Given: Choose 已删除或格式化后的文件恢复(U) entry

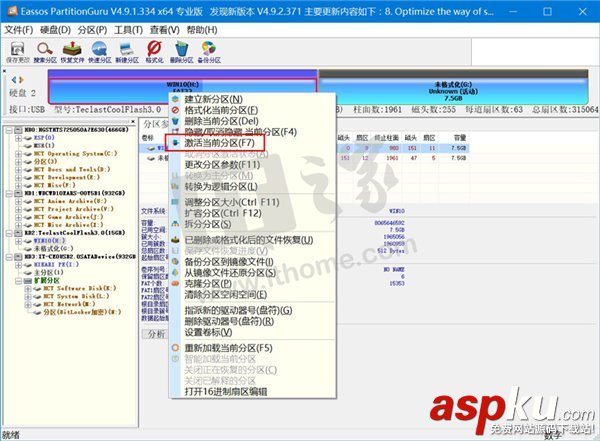Looking at the screenshot, I should [252, 240].
